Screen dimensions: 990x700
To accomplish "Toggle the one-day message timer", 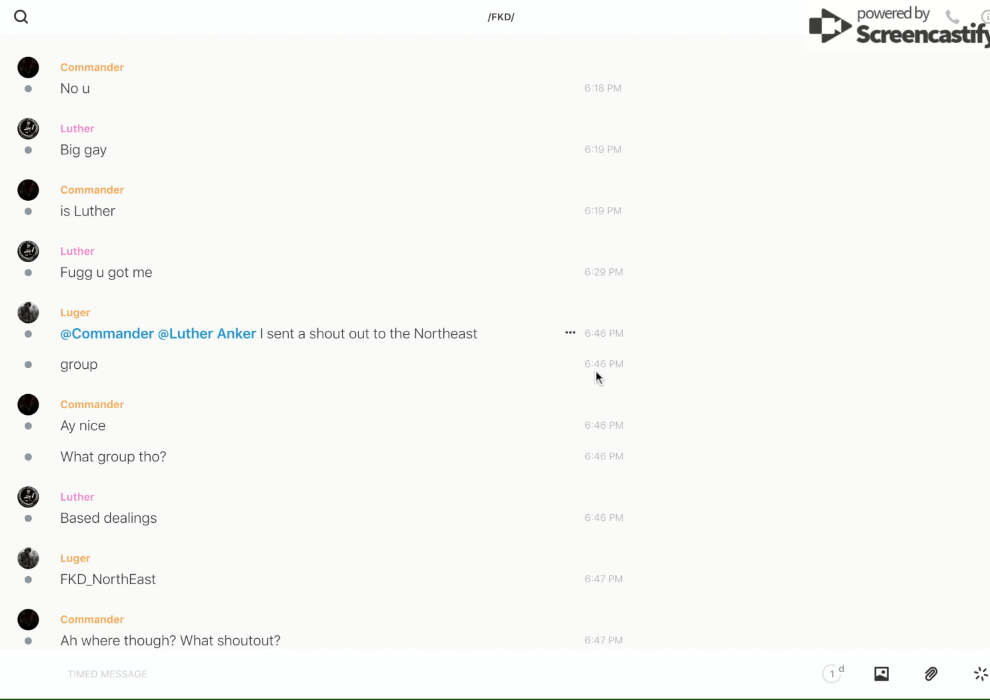I will tap(833, 674).
